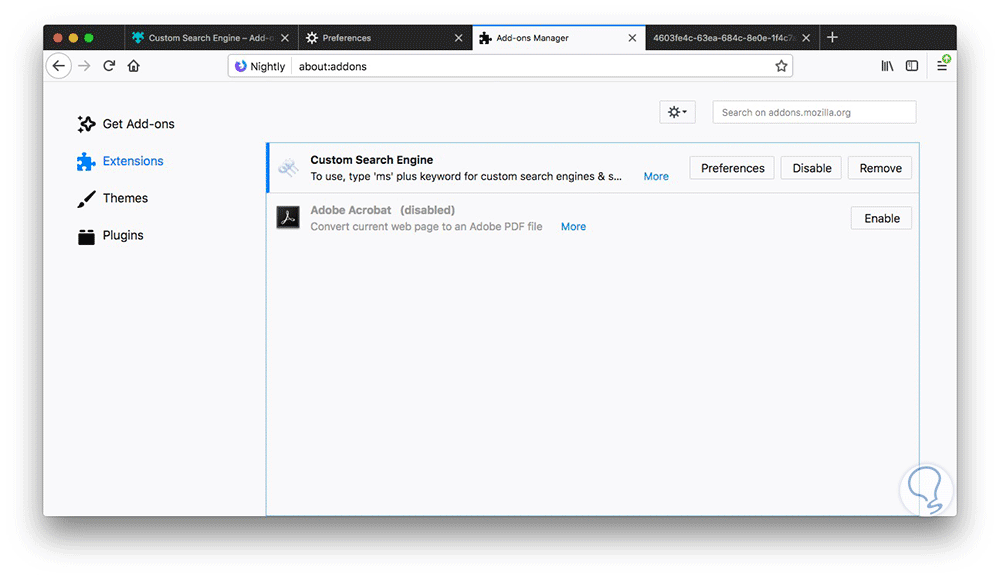Open the home page icon
Screen dimensions: 1000x578
click(x=133, y=66)
